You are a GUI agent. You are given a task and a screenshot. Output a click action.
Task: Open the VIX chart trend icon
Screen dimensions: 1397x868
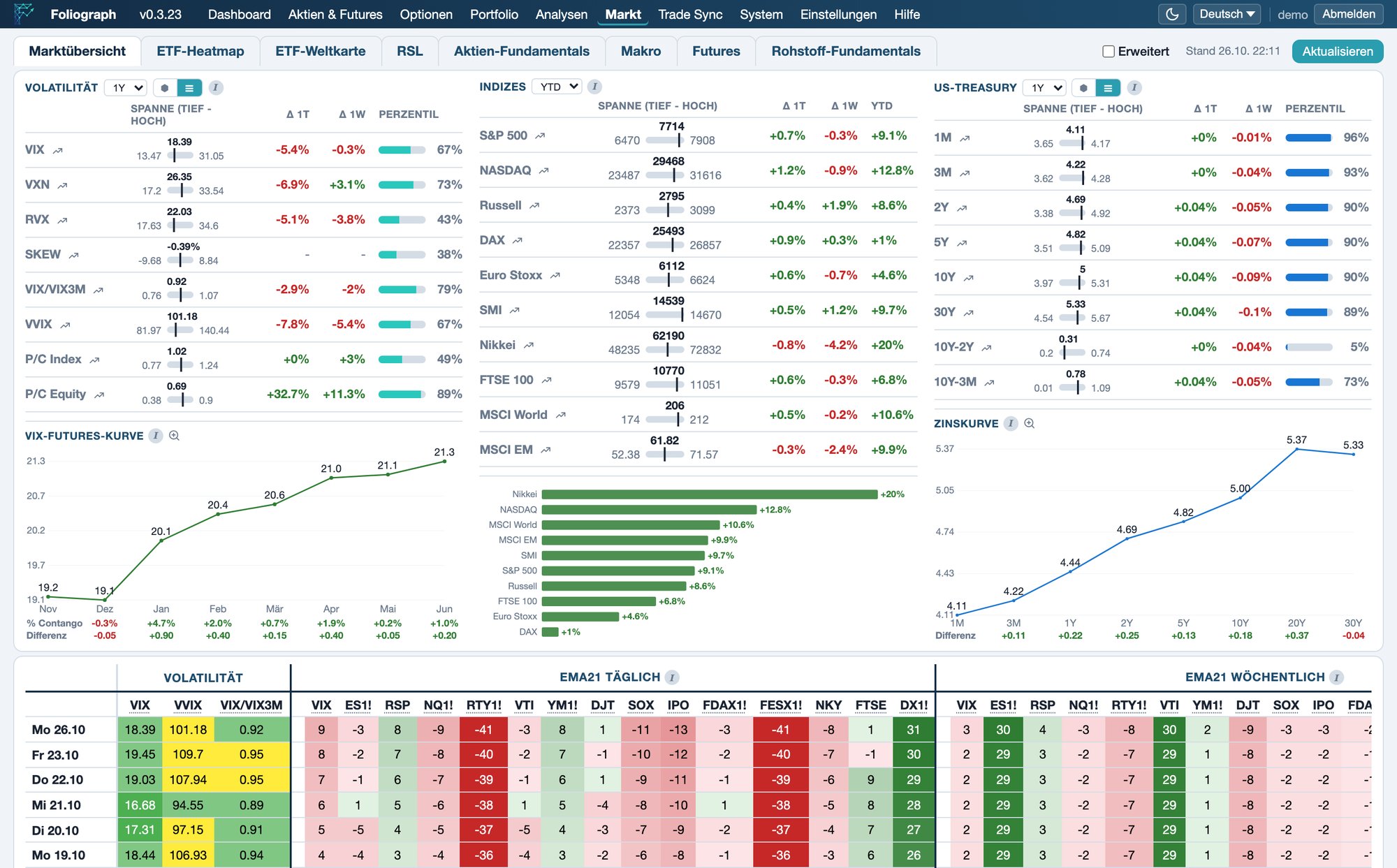[58, 150]
